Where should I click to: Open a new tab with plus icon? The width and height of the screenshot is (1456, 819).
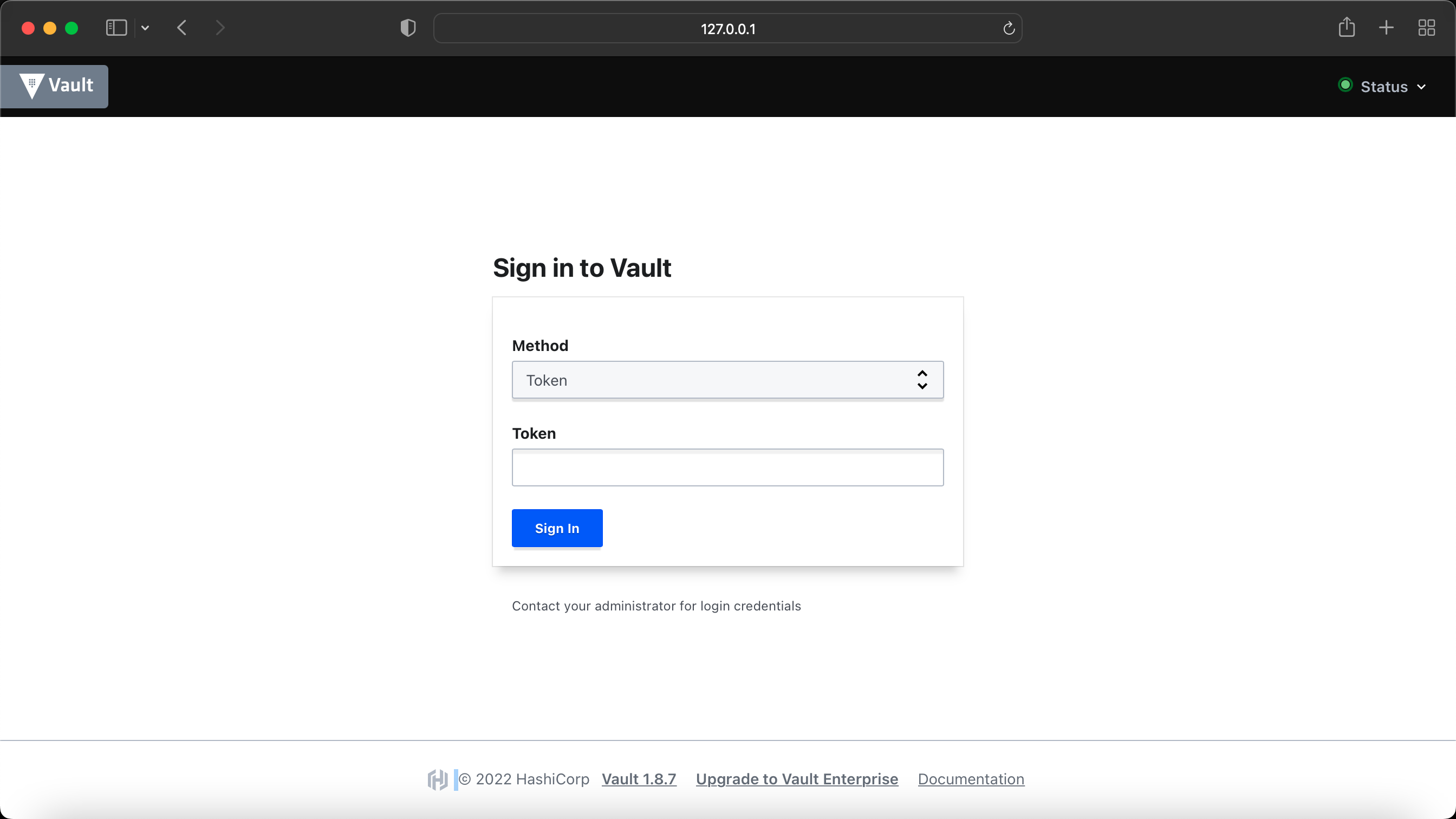pyautogui.click(x=1386, y=28)
